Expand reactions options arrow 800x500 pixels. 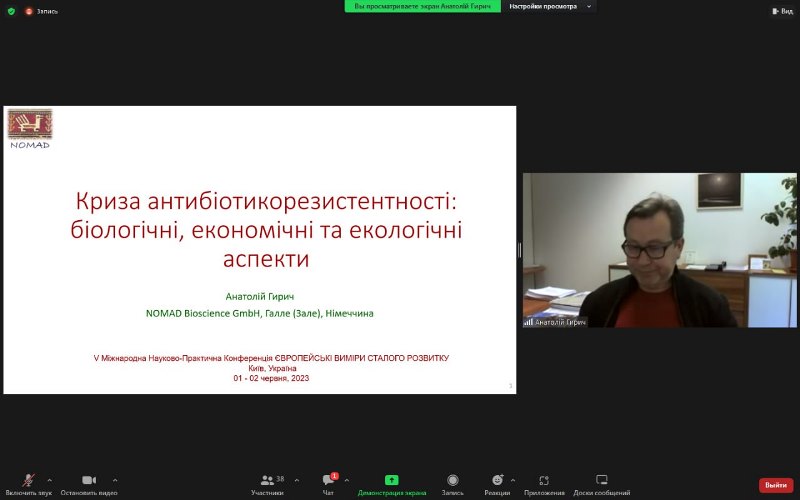point(513,480)
